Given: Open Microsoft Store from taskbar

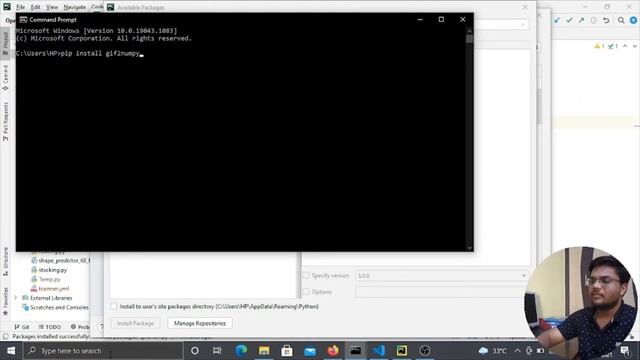Looking at the screenshot, I should 287,351.
